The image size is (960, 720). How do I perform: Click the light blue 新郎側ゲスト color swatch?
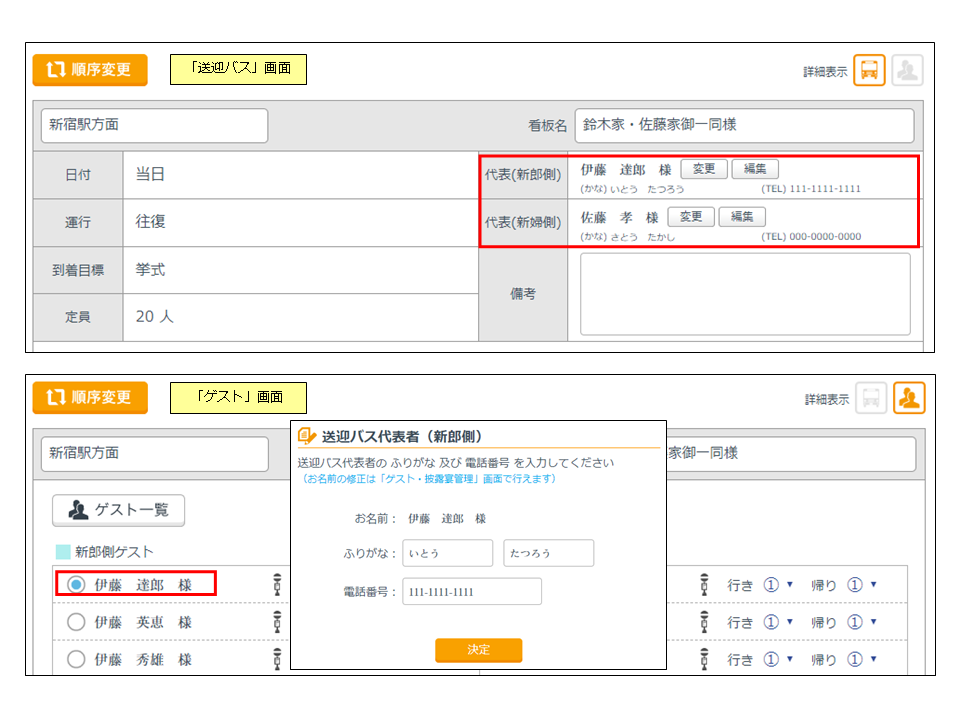pos(63,552)
